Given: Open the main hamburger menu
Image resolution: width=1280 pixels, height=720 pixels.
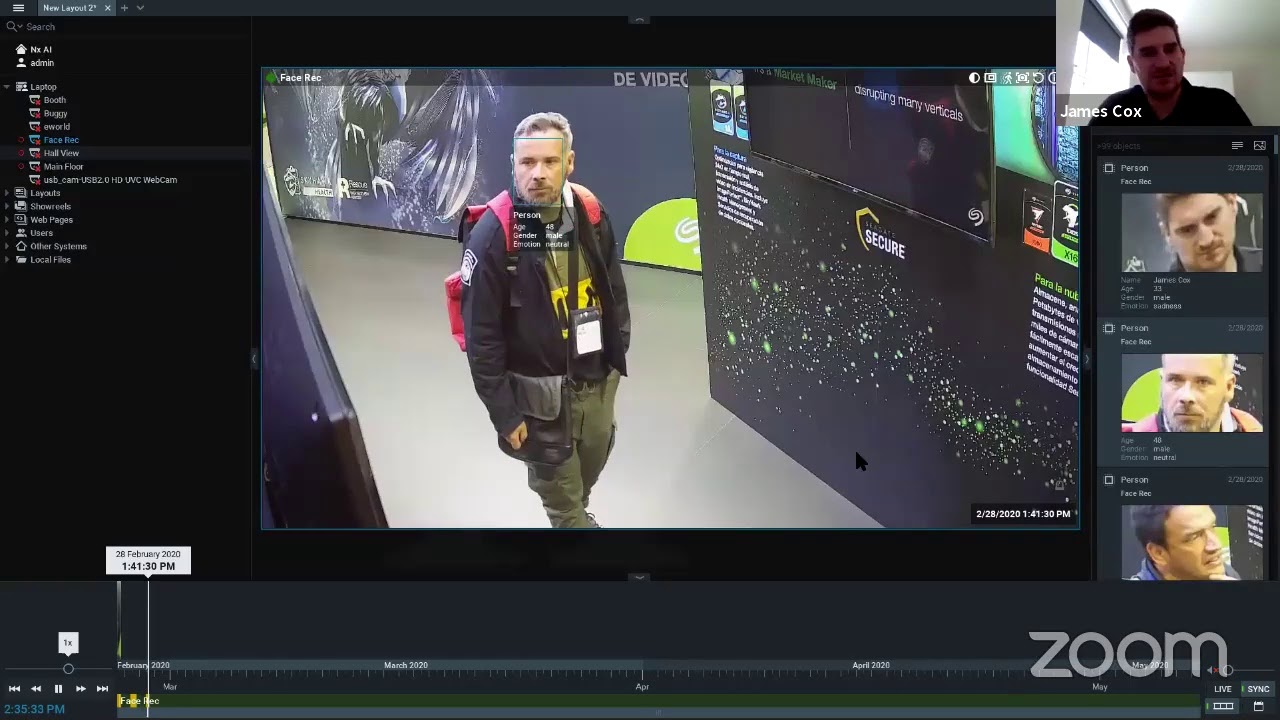Looking at the screenshot, I should pos(18,8).
